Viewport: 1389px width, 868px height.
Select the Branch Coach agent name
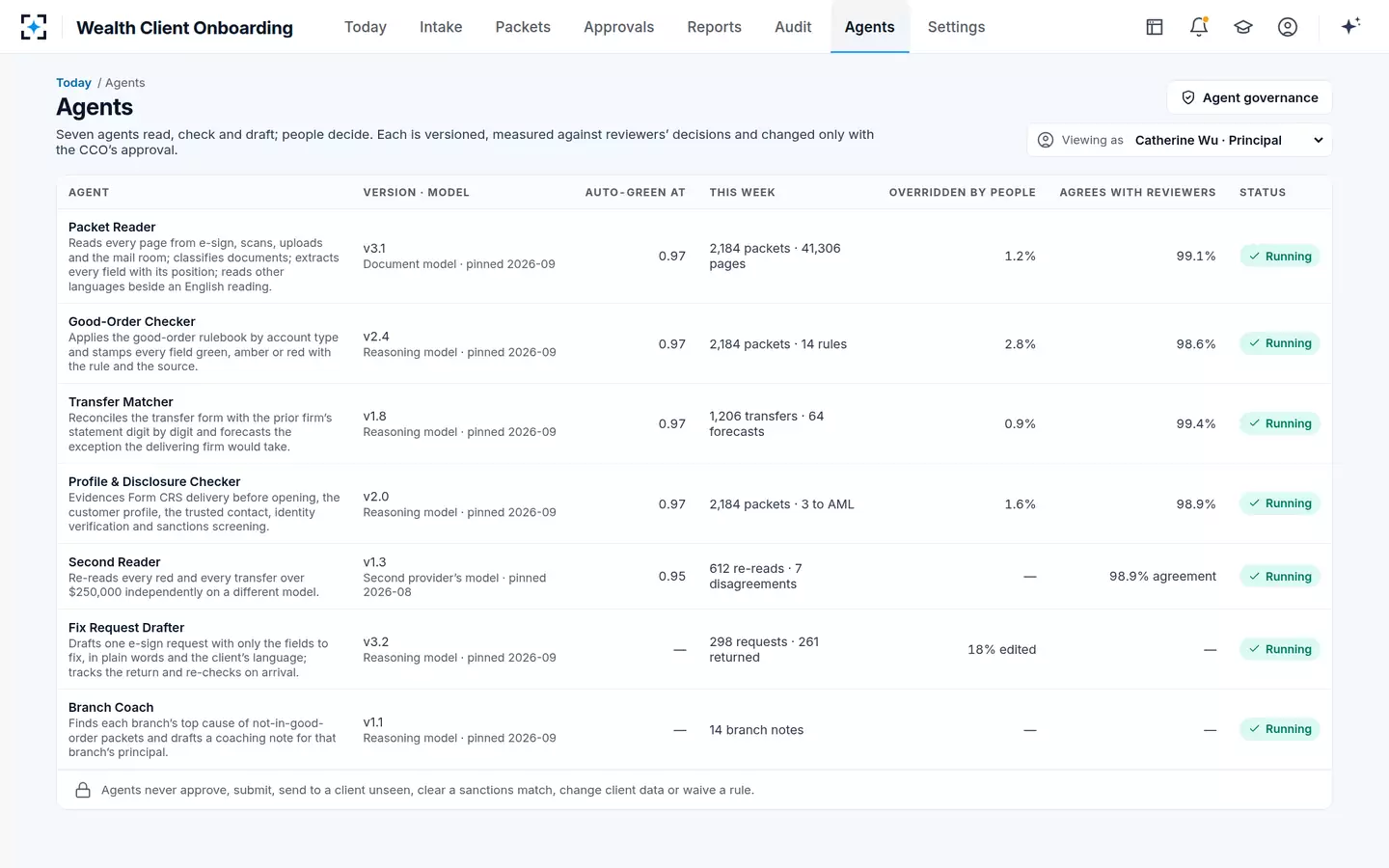point(111,707)
